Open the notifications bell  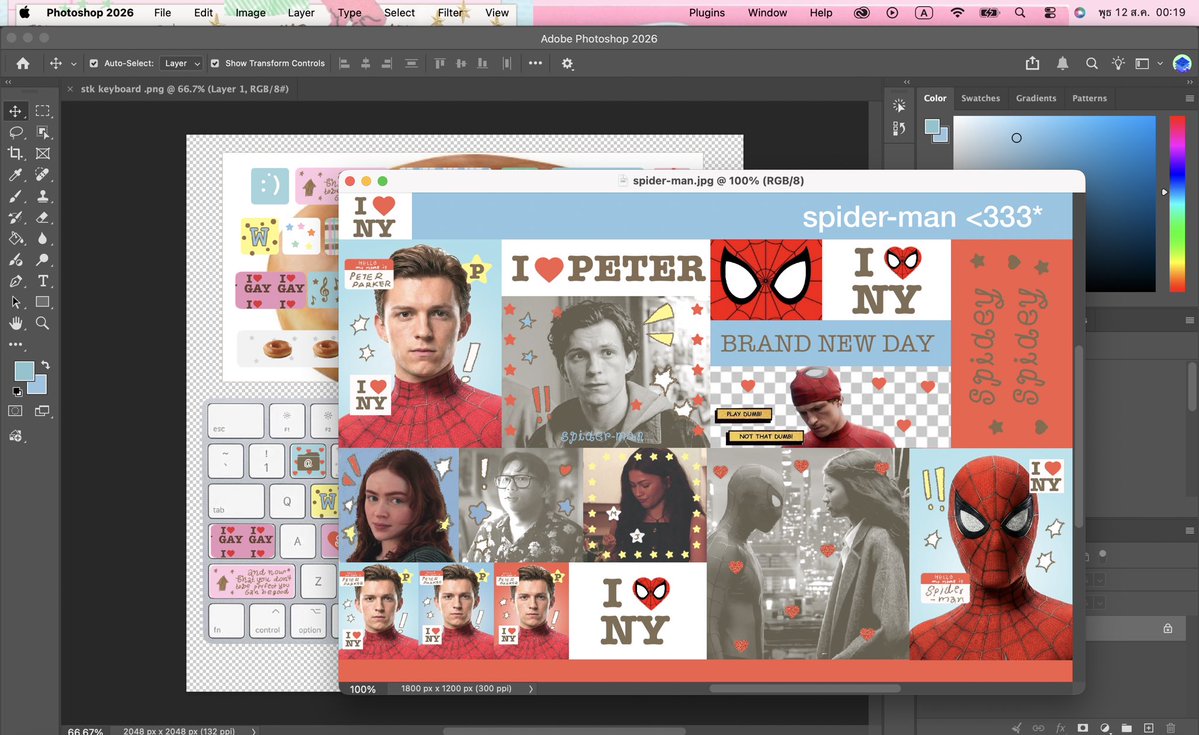point(1062,63)
